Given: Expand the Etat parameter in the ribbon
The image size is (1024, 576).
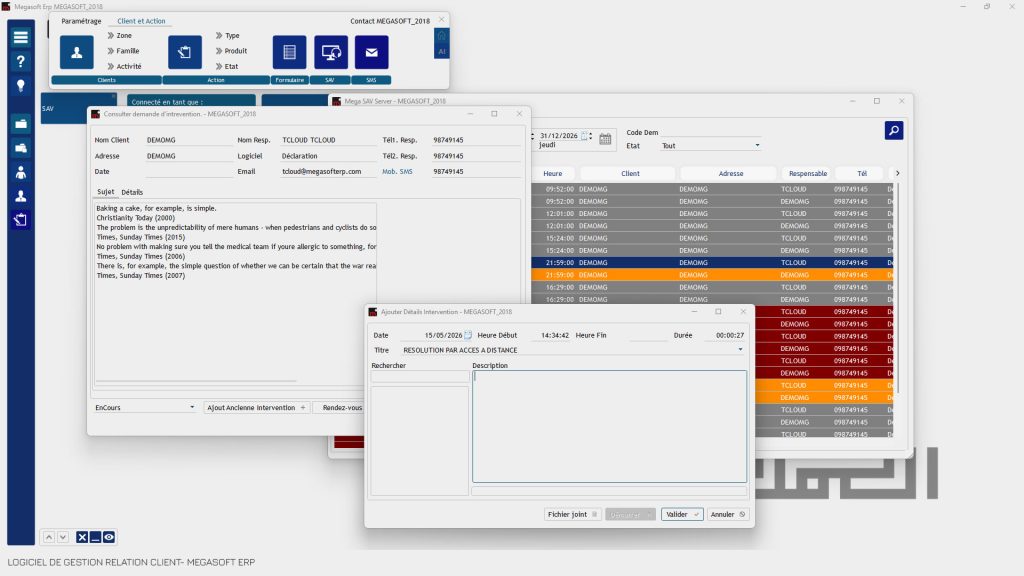Looking at the screenshot, I should tap(227, 66).
